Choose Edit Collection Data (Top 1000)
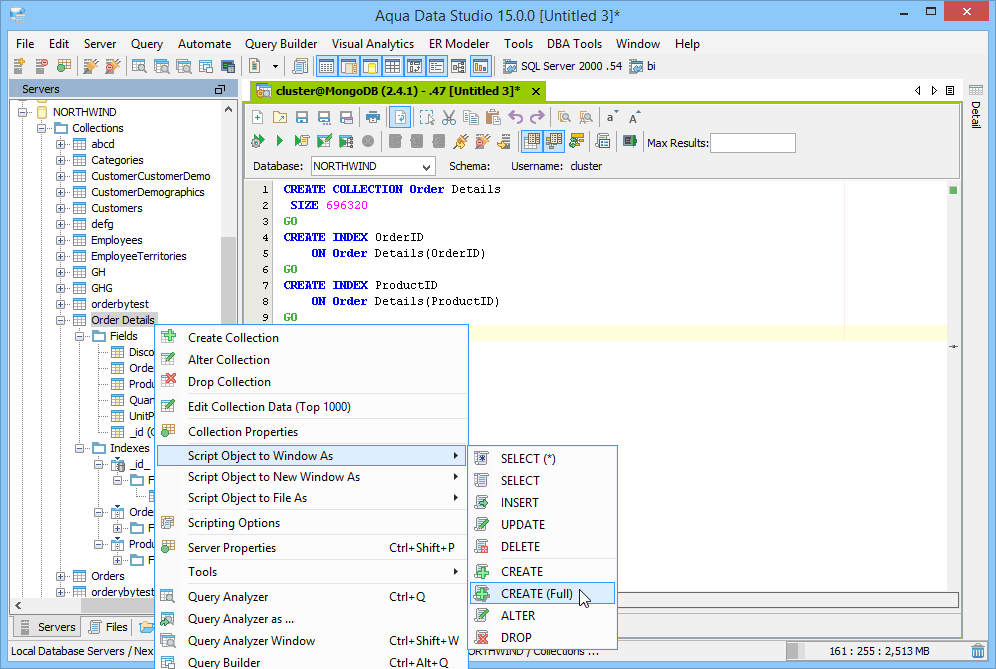Image resolution: width=996 pixels, height=669 pixels. (311, 407)
